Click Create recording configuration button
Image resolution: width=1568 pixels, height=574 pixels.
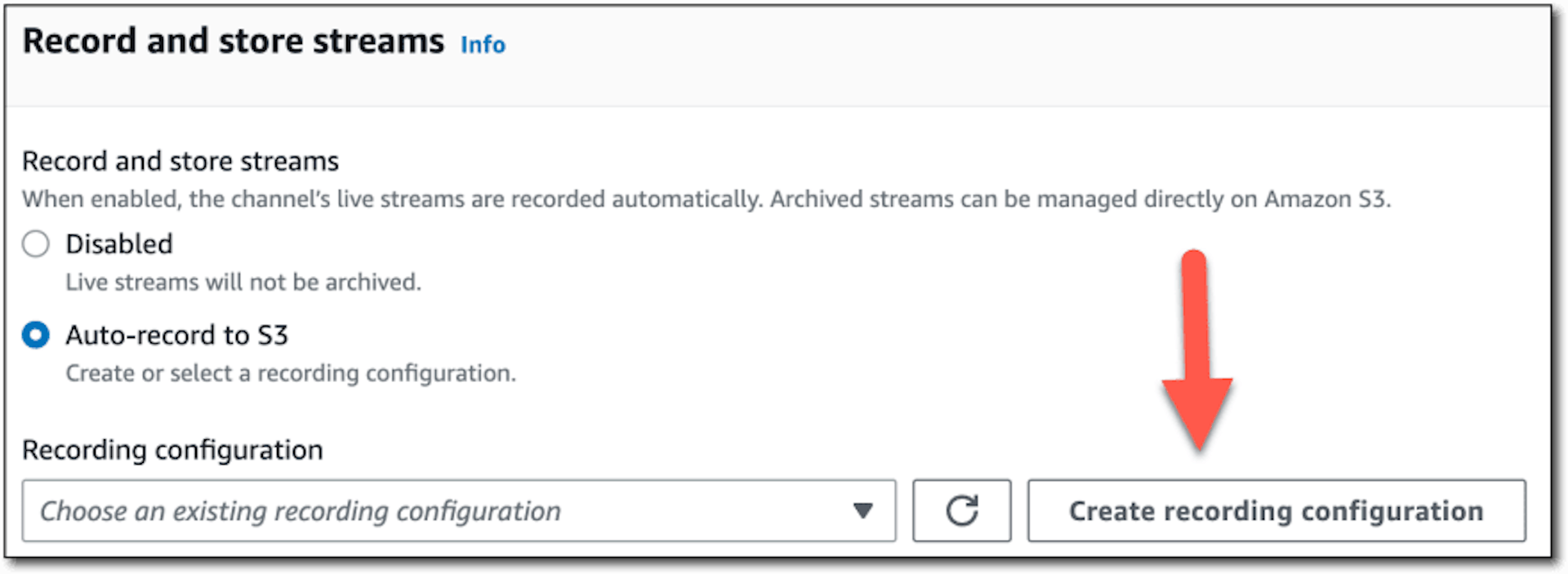[1276, 510]
